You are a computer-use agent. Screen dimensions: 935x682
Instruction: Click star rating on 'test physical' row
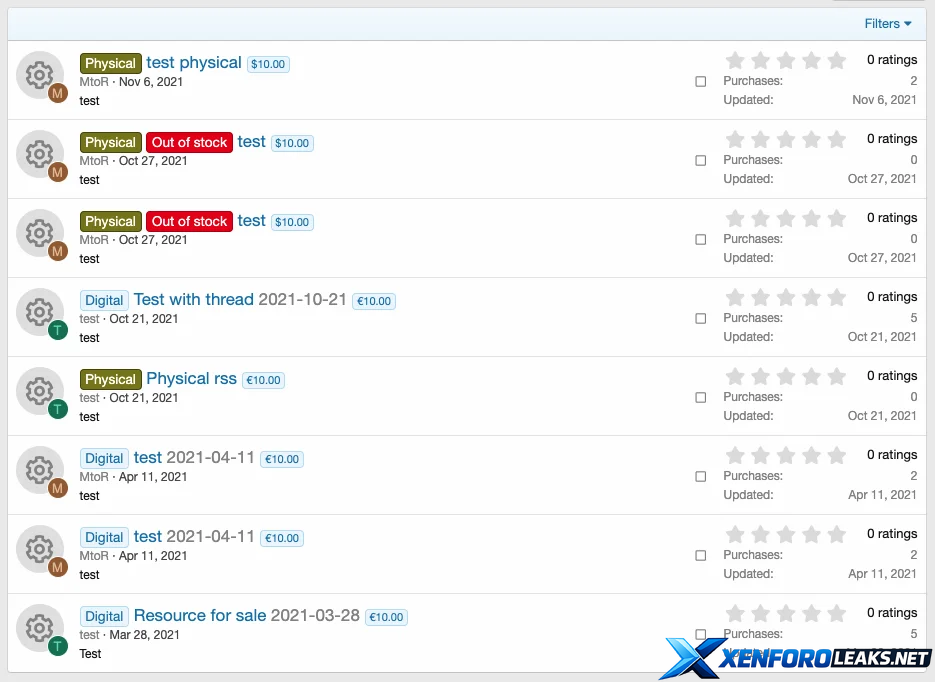coord(786,61)
